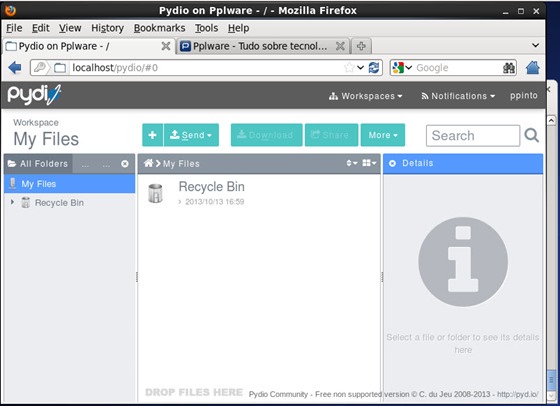The width and height of the screenshot is (560, 406).
Task: Click the binoculars search icon
Action: coord(509,68)
